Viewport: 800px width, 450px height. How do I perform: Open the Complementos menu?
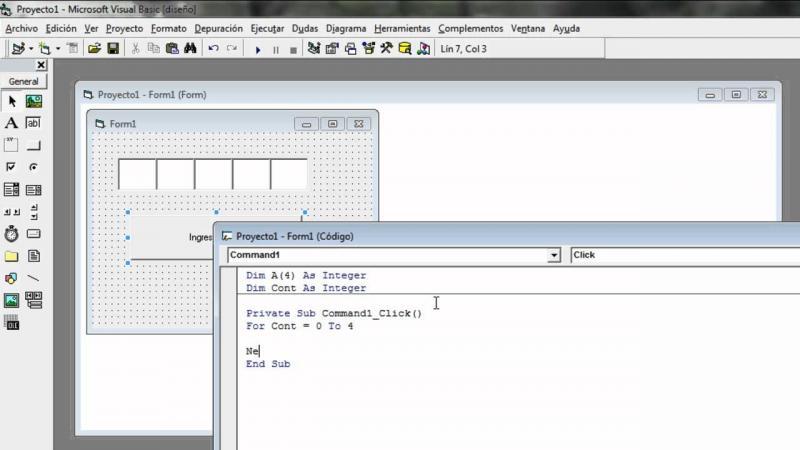coord(470,29)
